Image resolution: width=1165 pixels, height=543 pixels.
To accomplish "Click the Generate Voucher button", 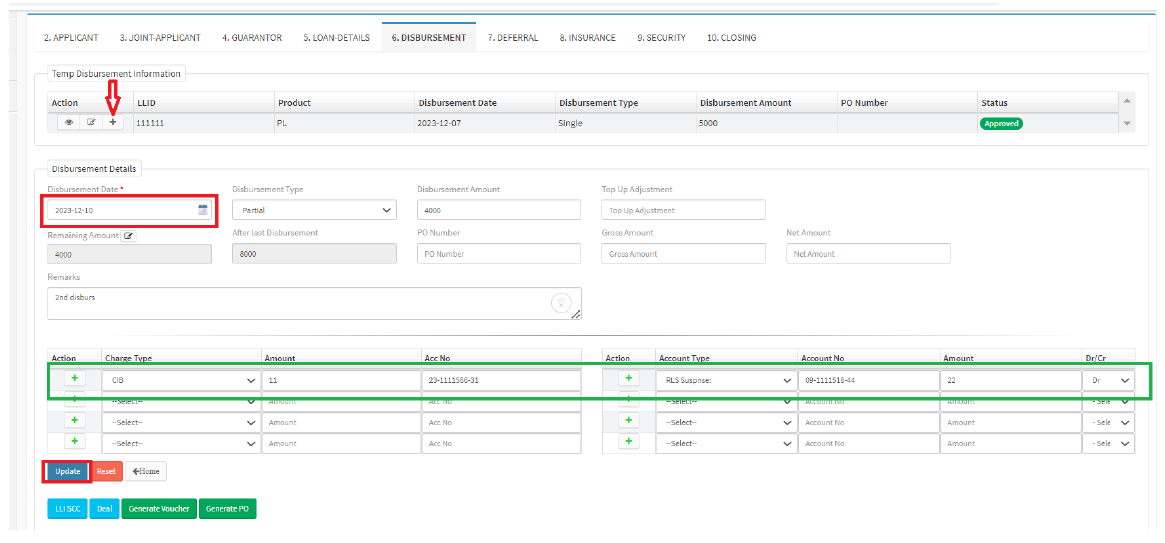I will coord(159,509).
